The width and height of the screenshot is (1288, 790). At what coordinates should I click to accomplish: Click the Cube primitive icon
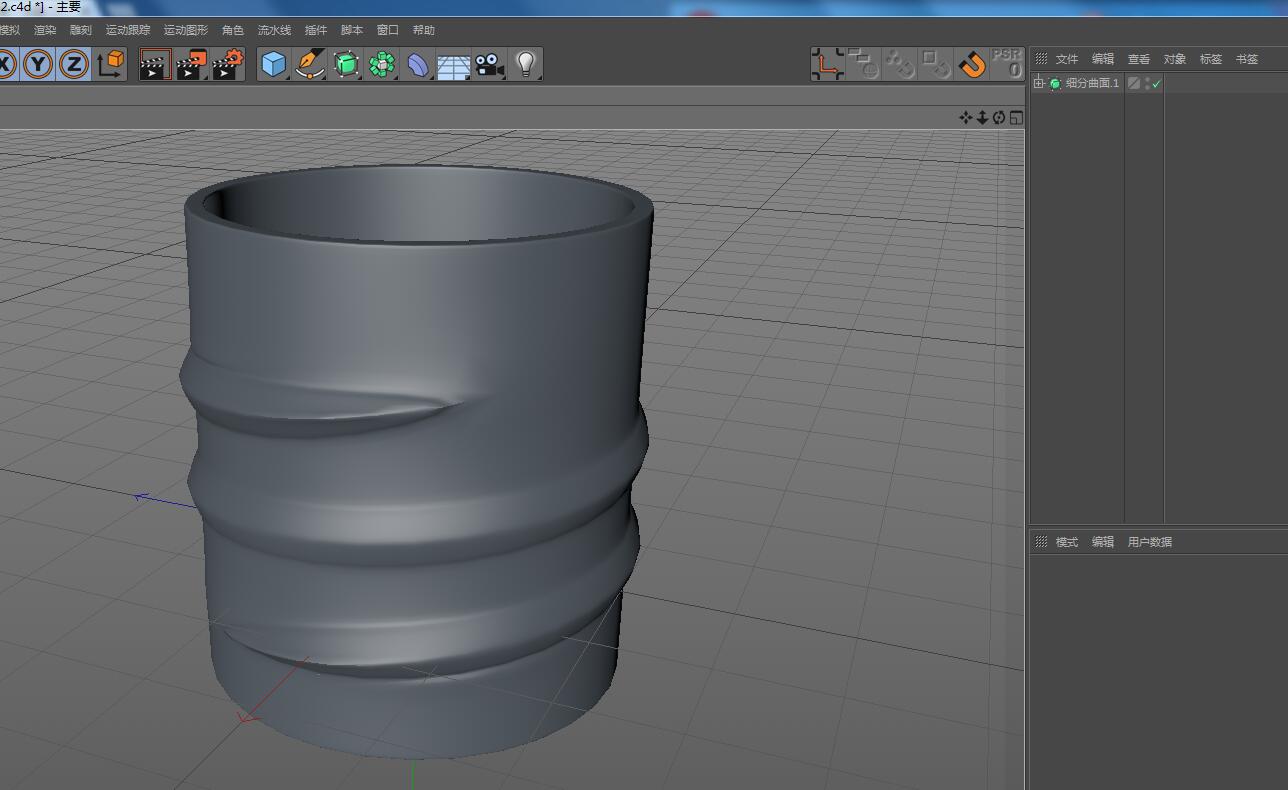[x=272, y=65]
